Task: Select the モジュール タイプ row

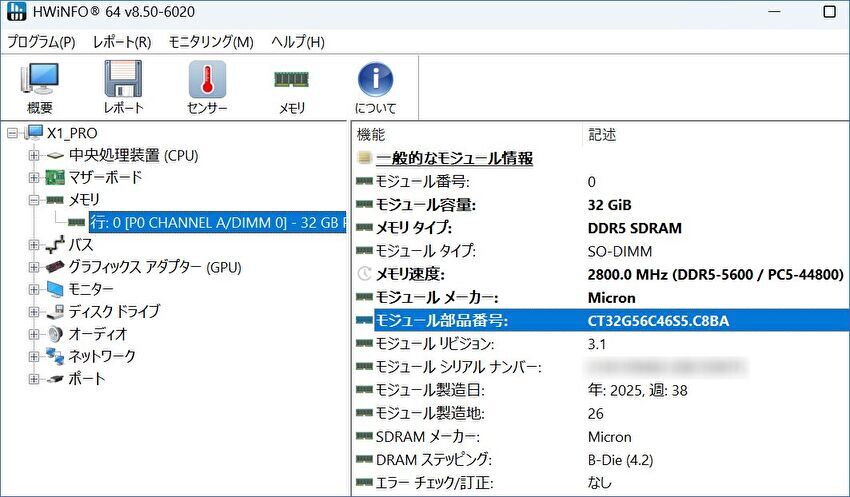Action: 602,251
